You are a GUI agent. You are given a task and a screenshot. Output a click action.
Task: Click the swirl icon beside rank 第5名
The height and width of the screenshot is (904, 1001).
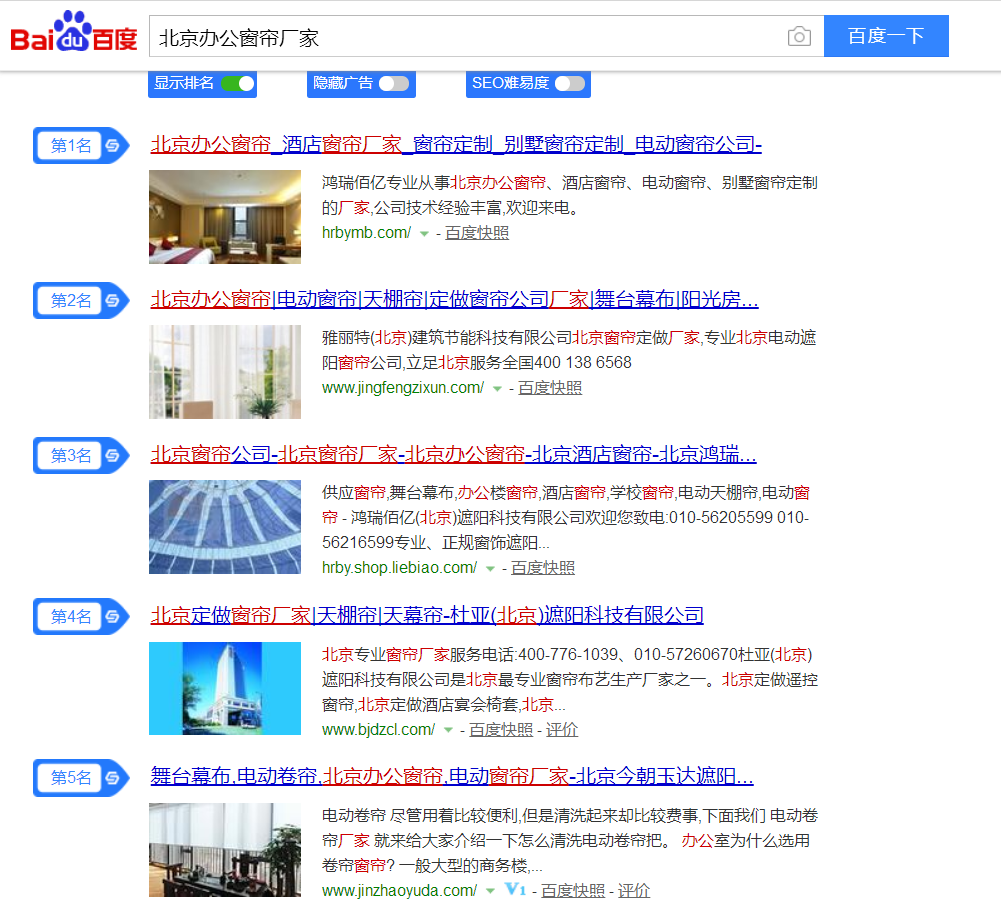pos(112,778)
